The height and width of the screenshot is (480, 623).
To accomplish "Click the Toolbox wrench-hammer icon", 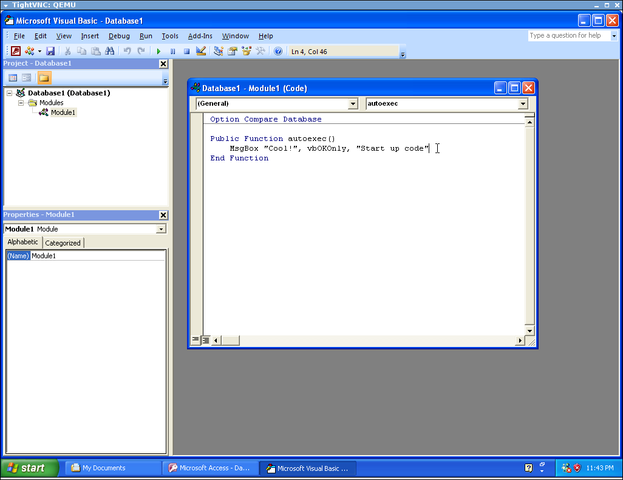I will click(x=261, y=51).
